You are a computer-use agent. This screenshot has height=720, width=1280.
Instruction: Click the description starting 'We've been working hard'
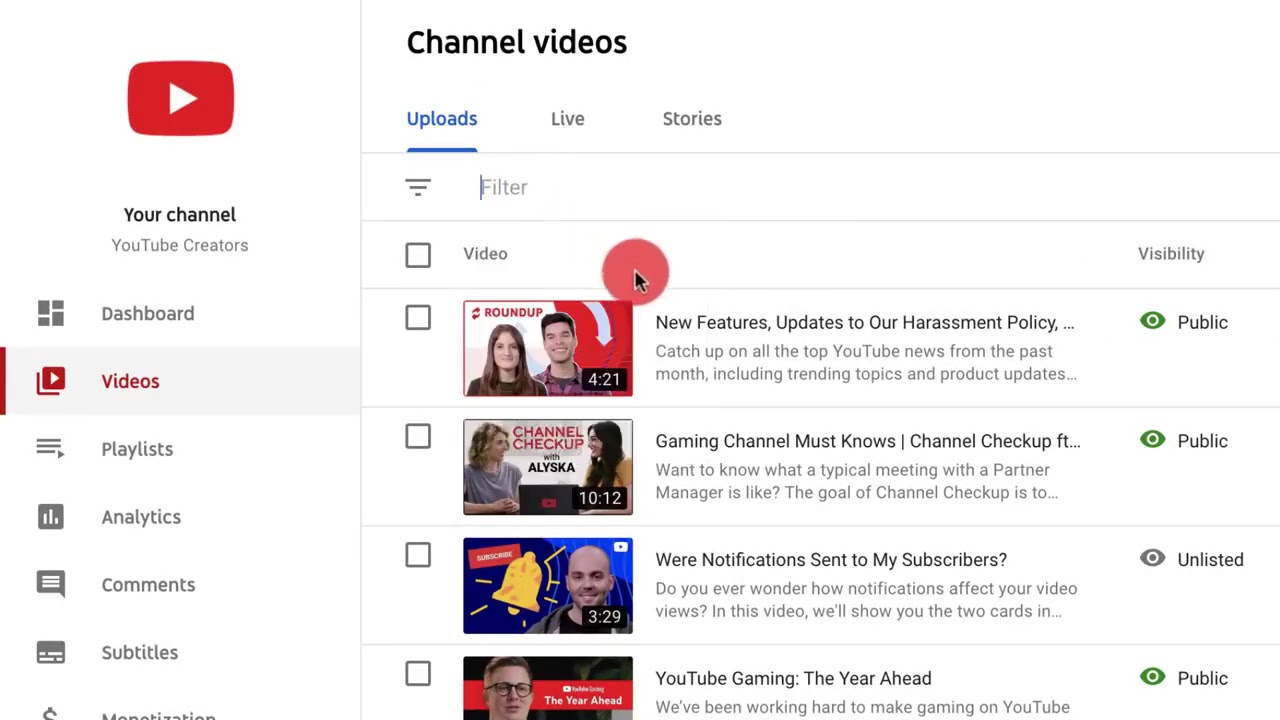862,708
